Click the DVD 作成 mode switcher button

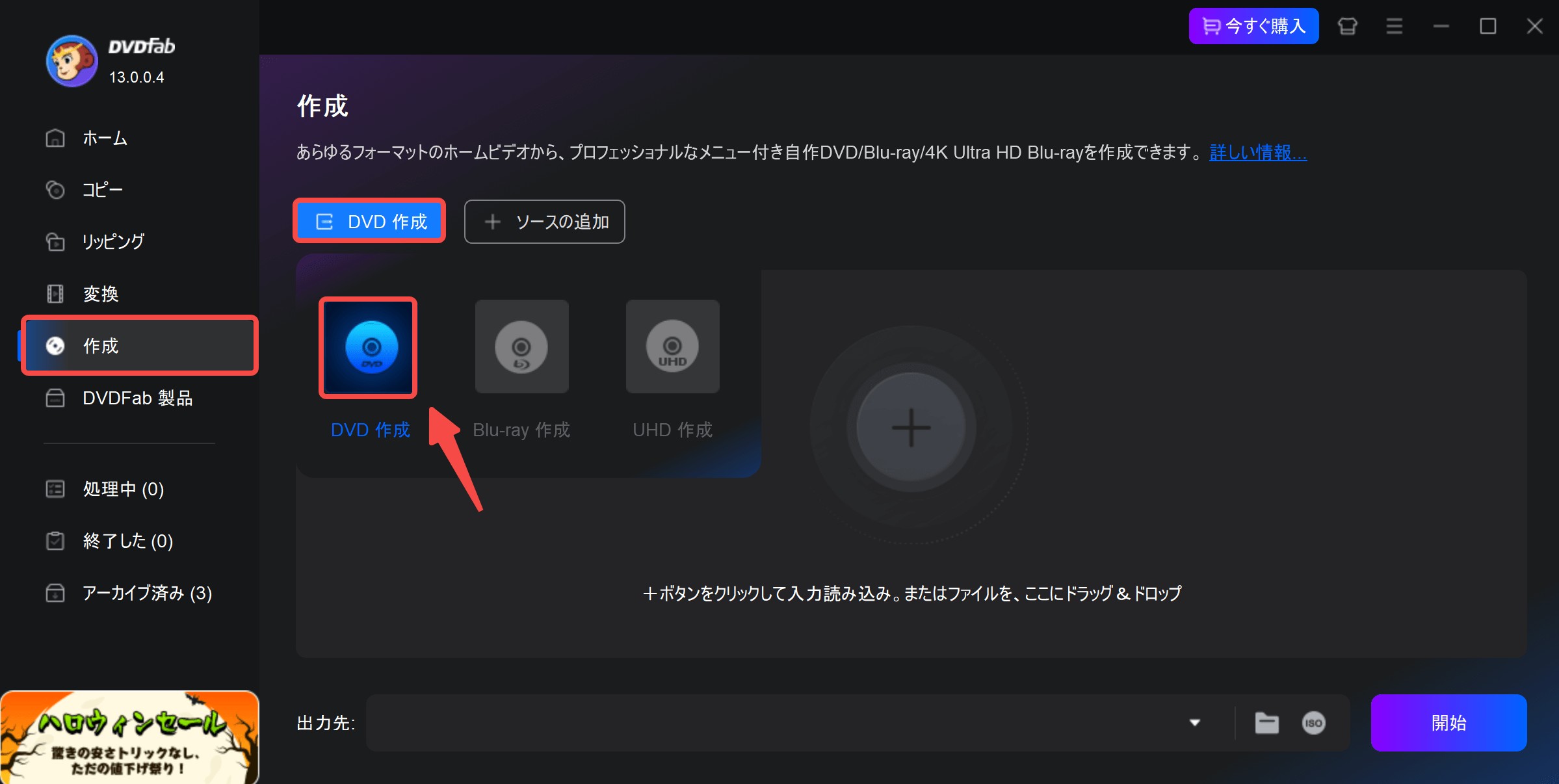[369, 222]
